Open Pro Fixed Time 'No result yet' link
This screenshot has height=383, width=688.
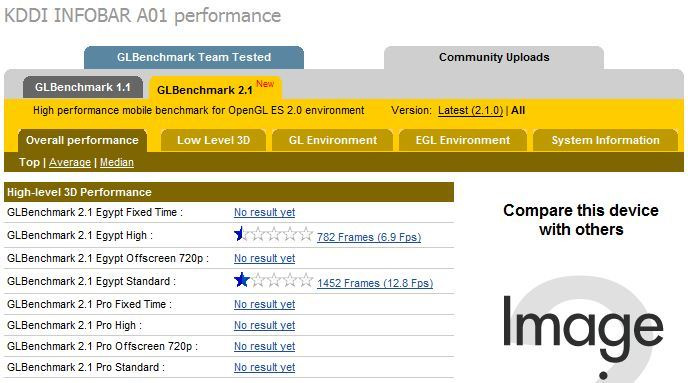[x=264, y=304]
